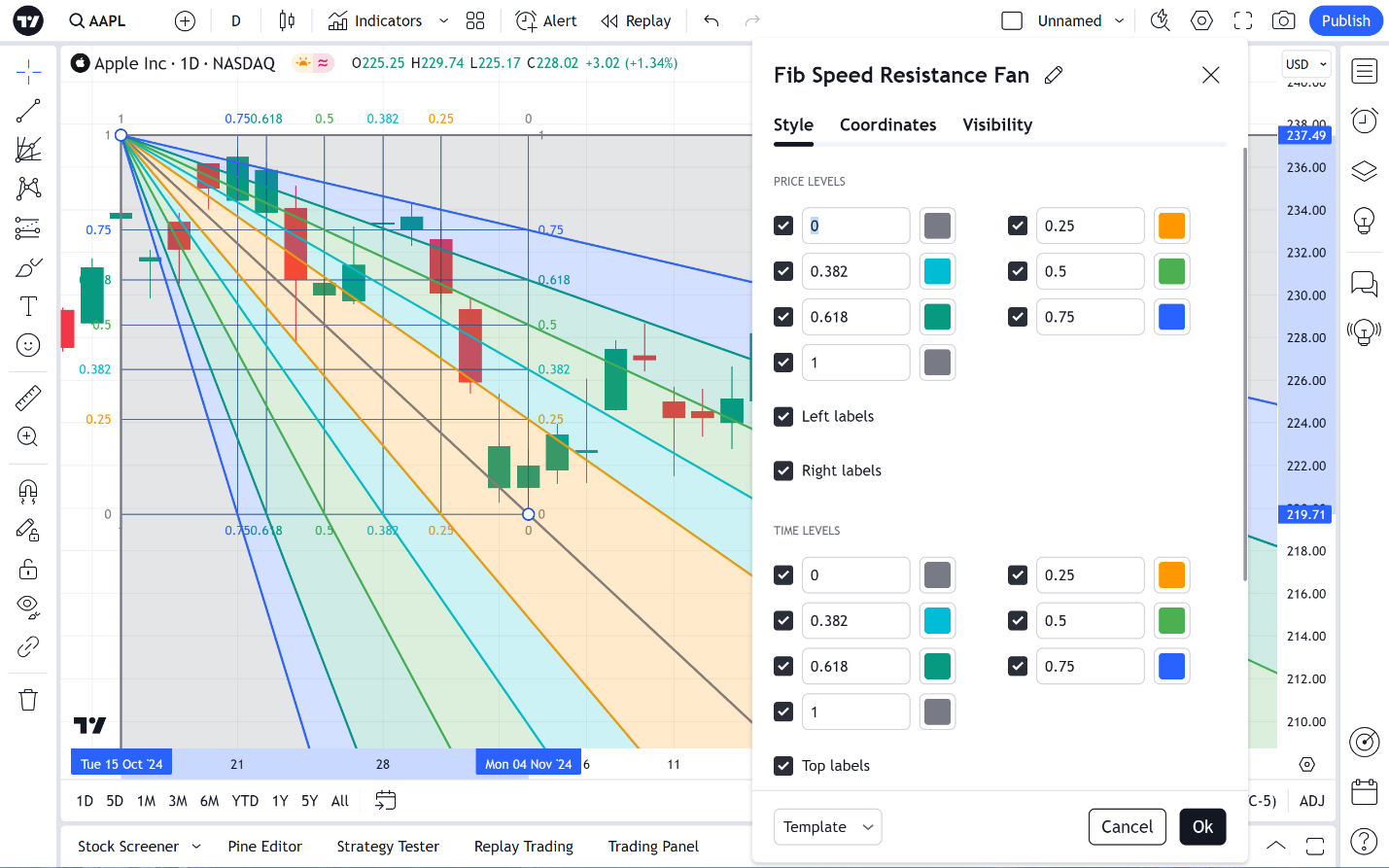Uncheck price level 0.618 checkbox
This screenshot has width=1389, height=868.
[x=783, y=317]
